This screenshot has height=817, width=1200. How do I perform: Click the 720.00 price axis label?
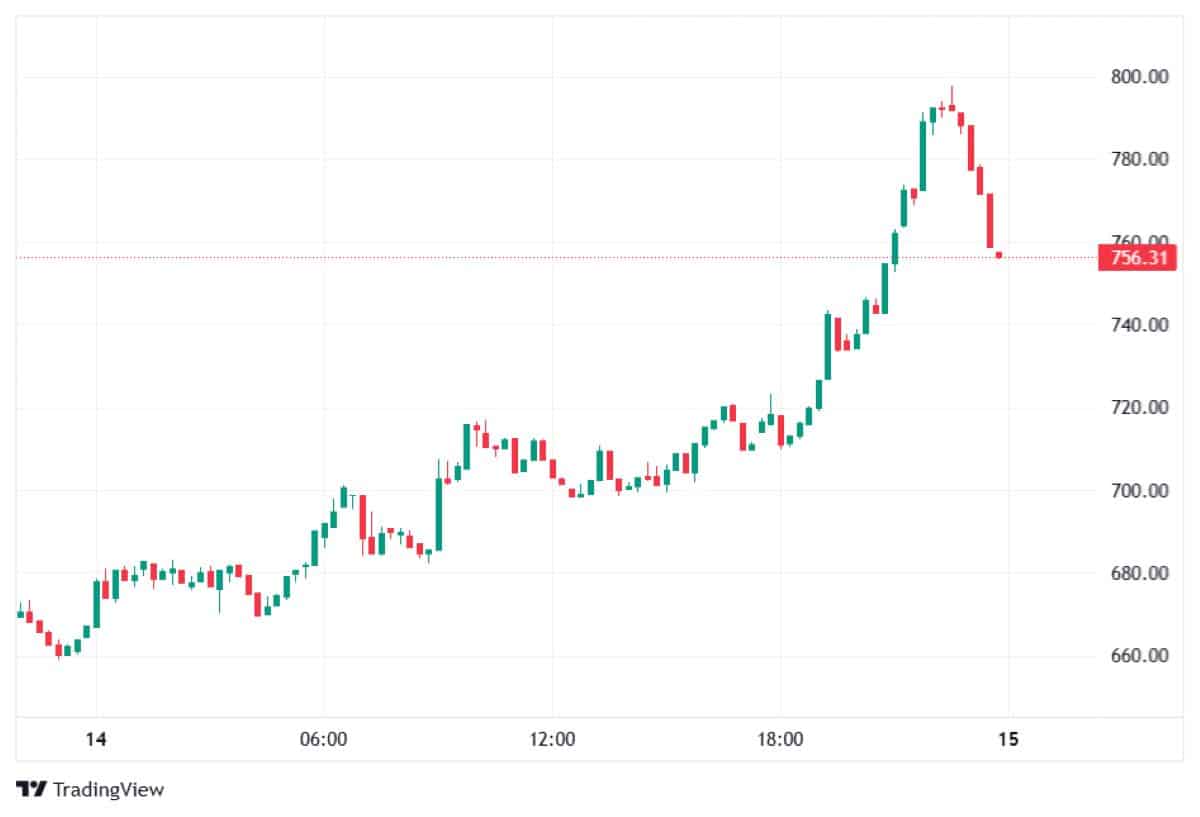tap(1139, 407)
